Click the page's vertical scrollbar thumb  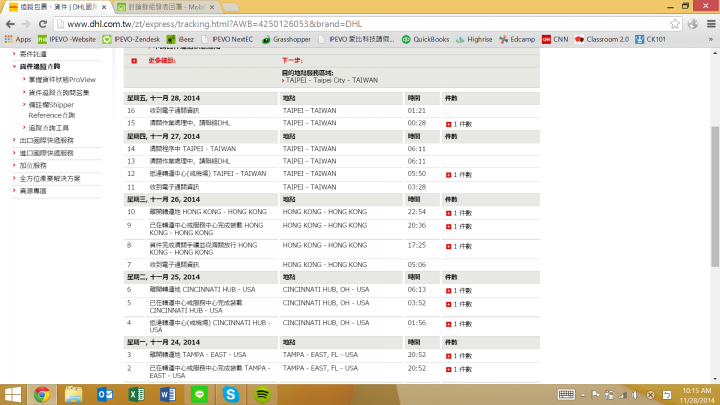[x=715, y=197]
